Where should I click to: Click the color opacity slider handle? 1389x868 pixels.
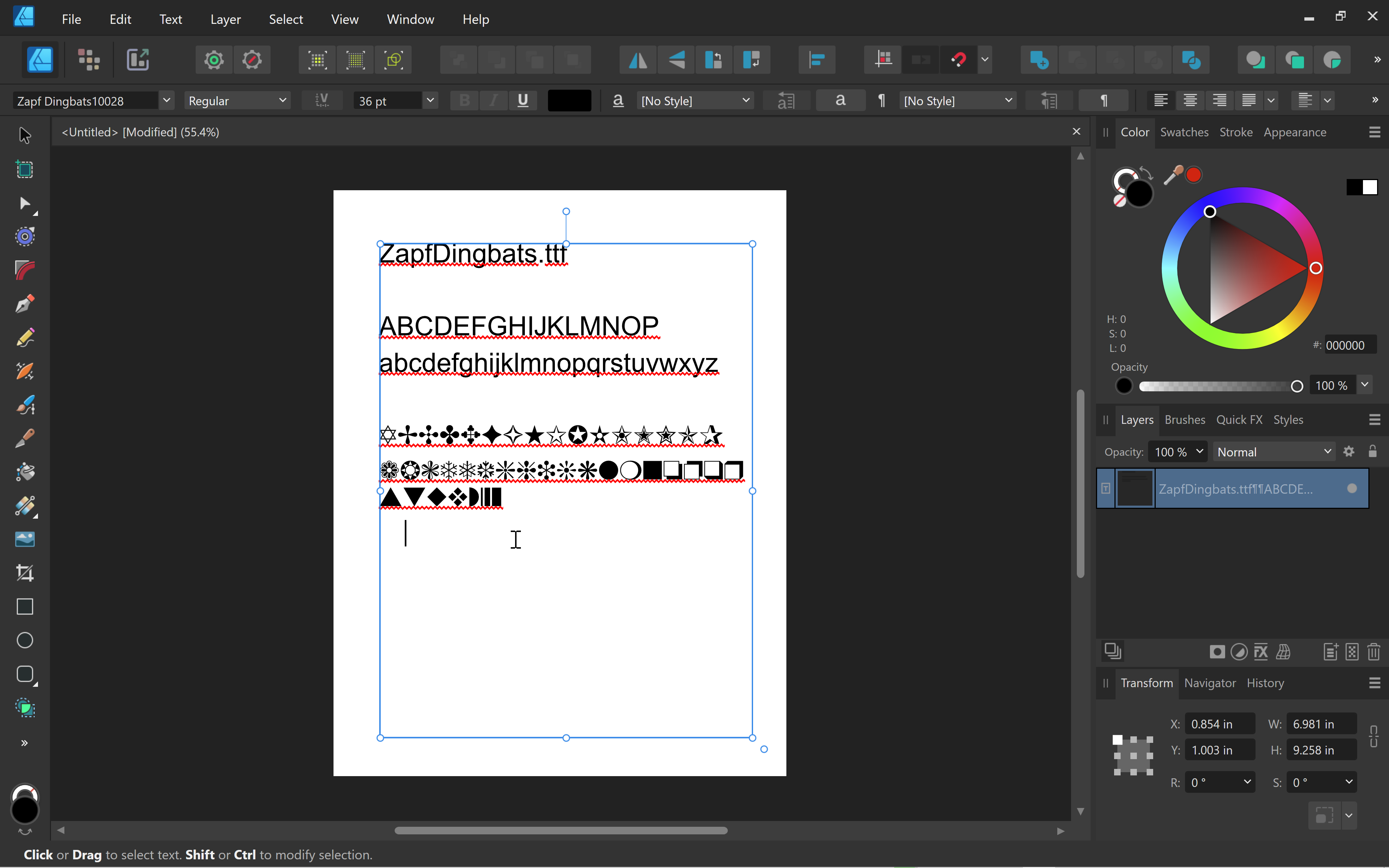point(1297,386)
